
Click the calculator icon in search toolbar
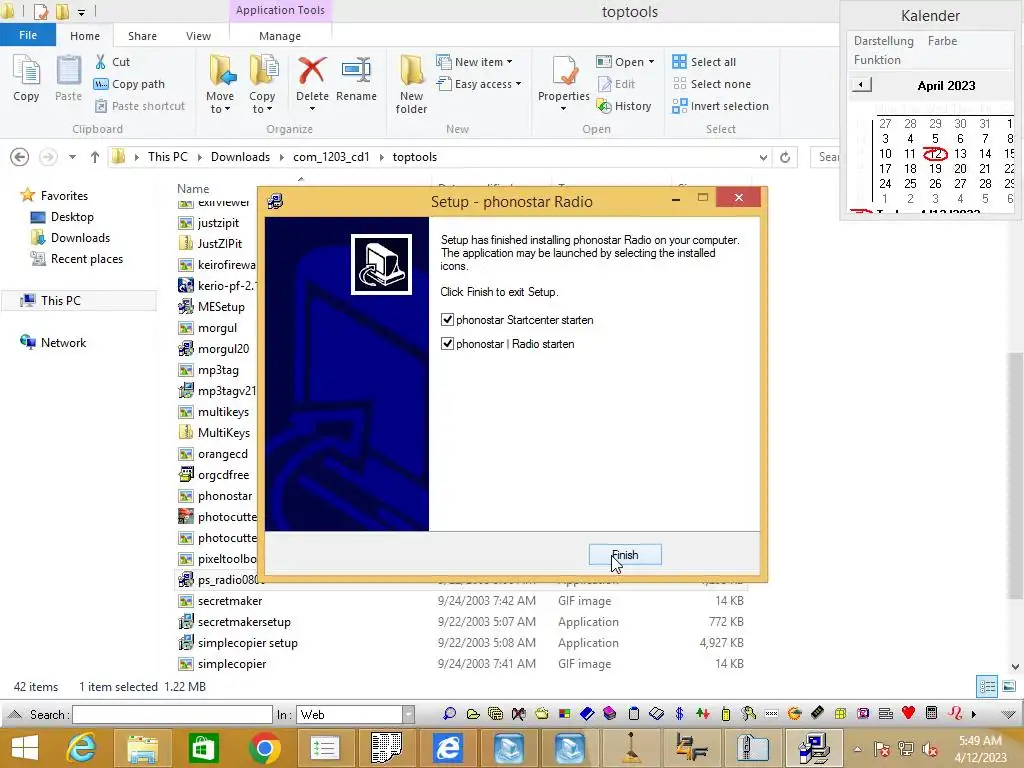pyautogui.click(x=932, y=713)
